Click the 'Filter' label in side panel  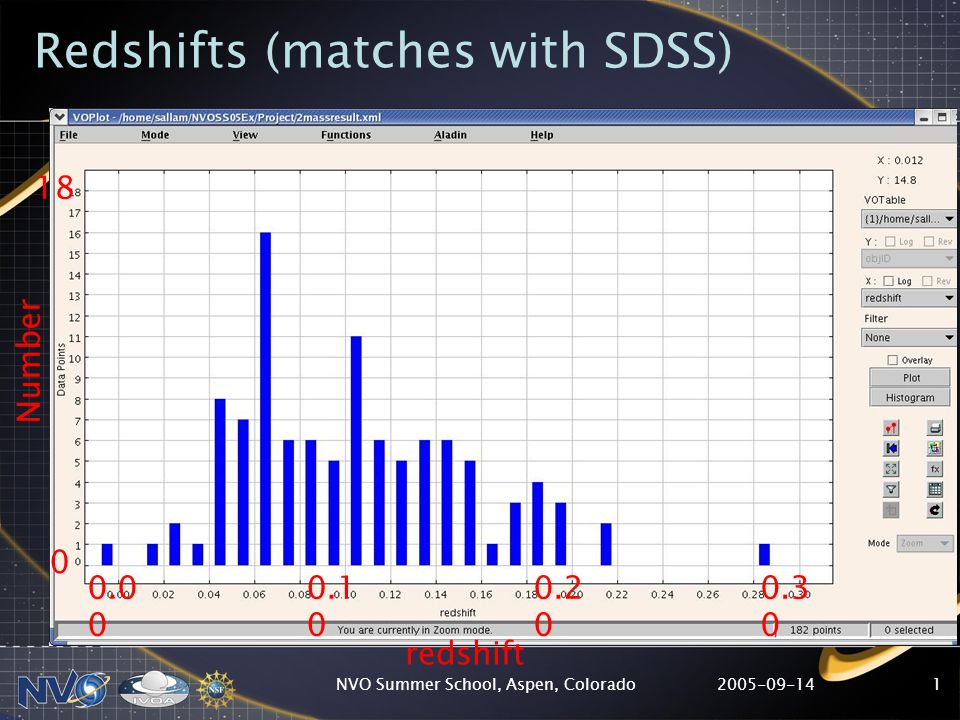point(876,318)
